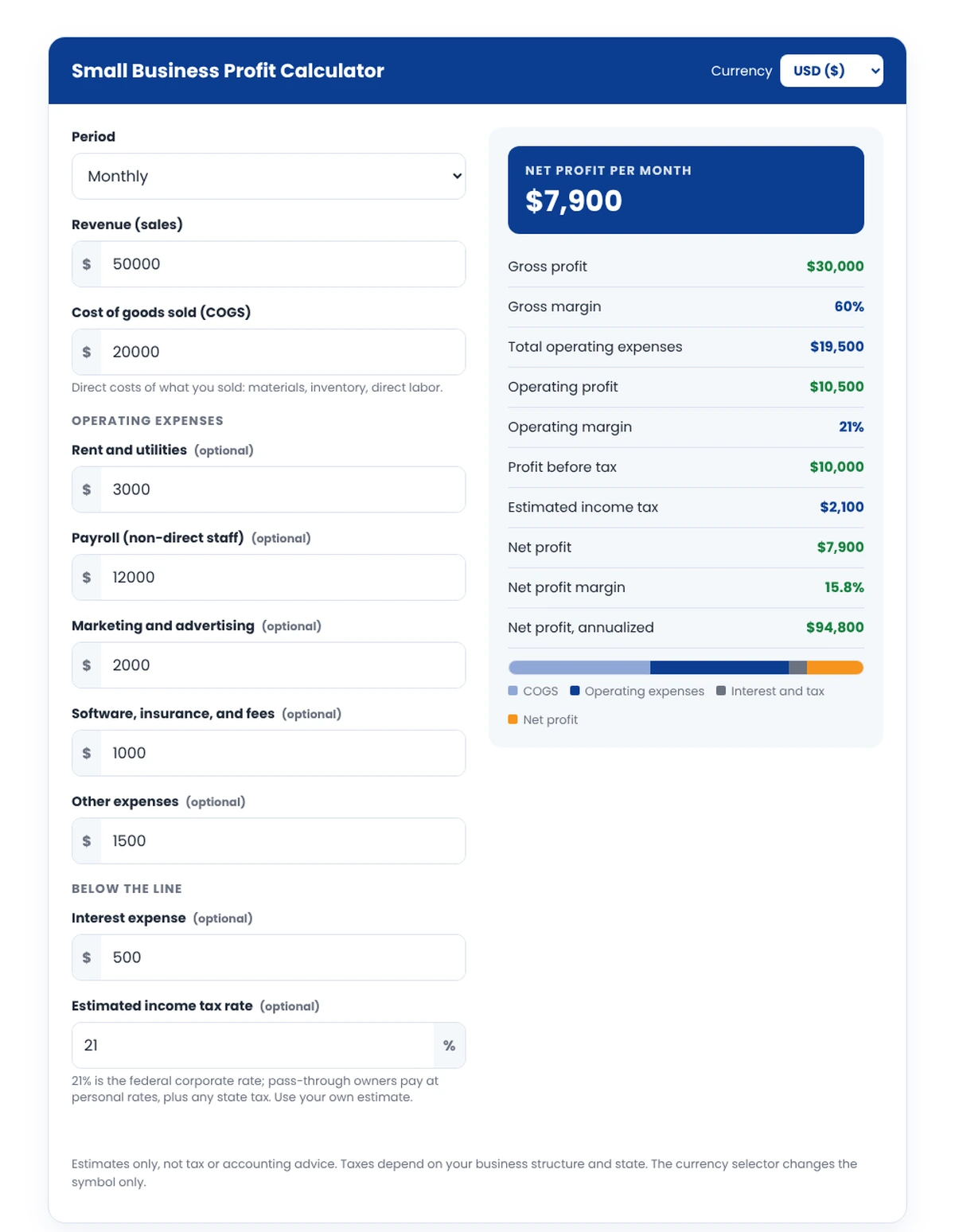Image resolution: width=955 pixels, height=1232 pixels.
Task: Click the BELOW THE LINE section heading
Action: [127, 888]
